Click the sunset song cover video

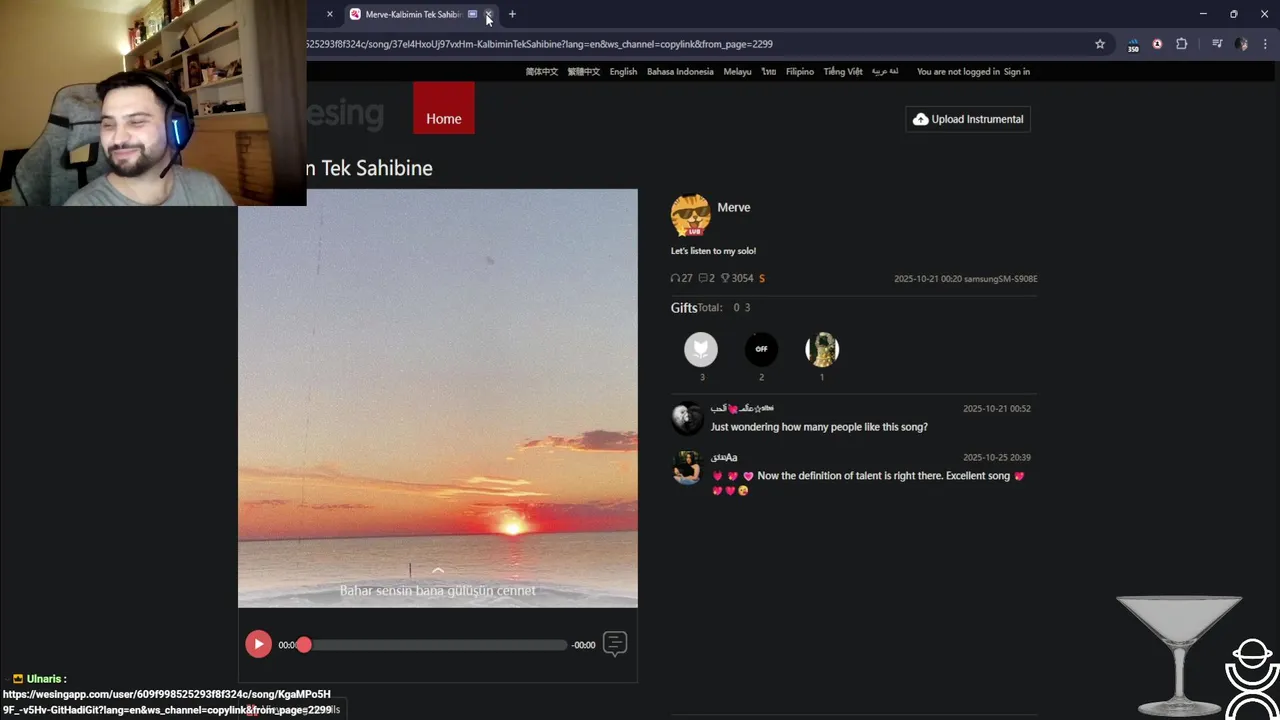click(x=437, y=398)
